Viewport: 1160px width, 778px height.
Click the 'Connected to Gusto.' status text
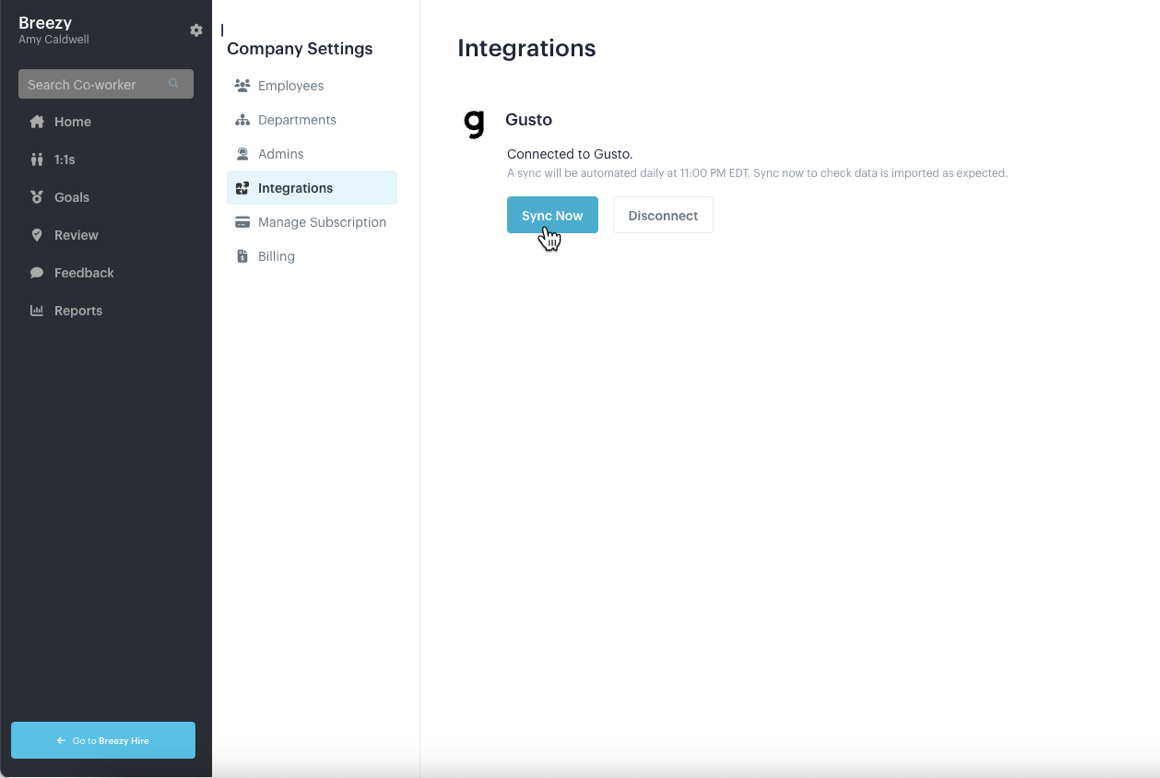[570, 154]
